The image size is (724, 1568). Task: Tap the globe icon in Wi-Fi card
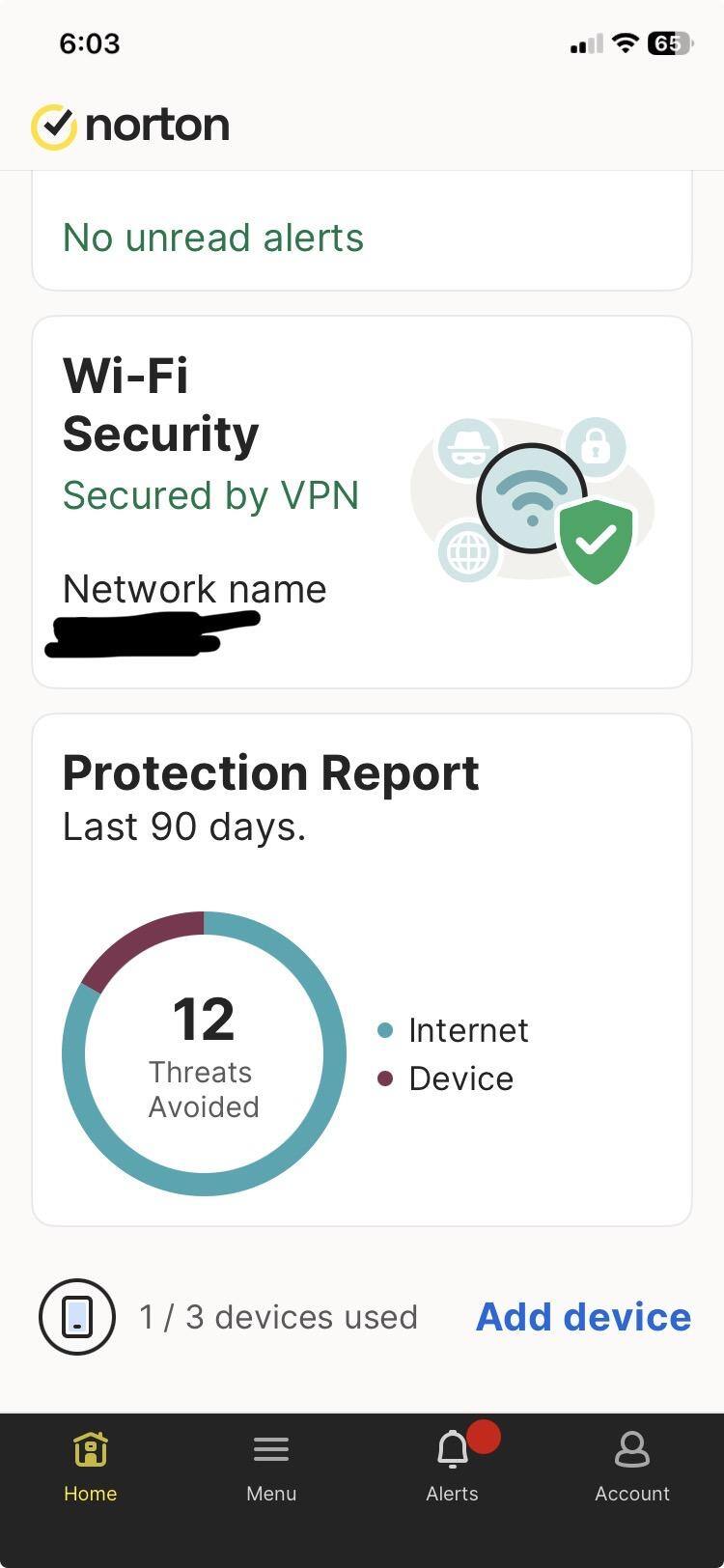click(469, 553)
